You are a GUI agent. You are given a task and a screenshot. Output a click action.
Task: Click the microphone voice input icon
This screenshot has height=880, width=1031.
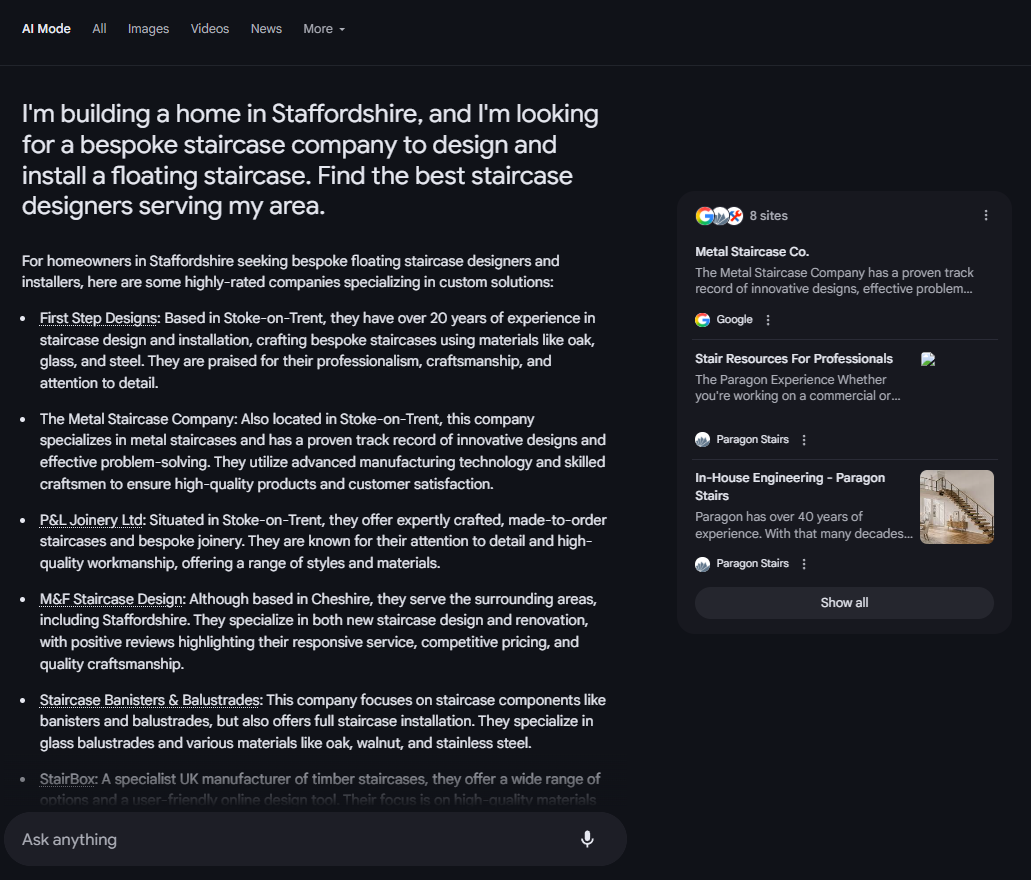pyautogui.click(x=587, y=839)
